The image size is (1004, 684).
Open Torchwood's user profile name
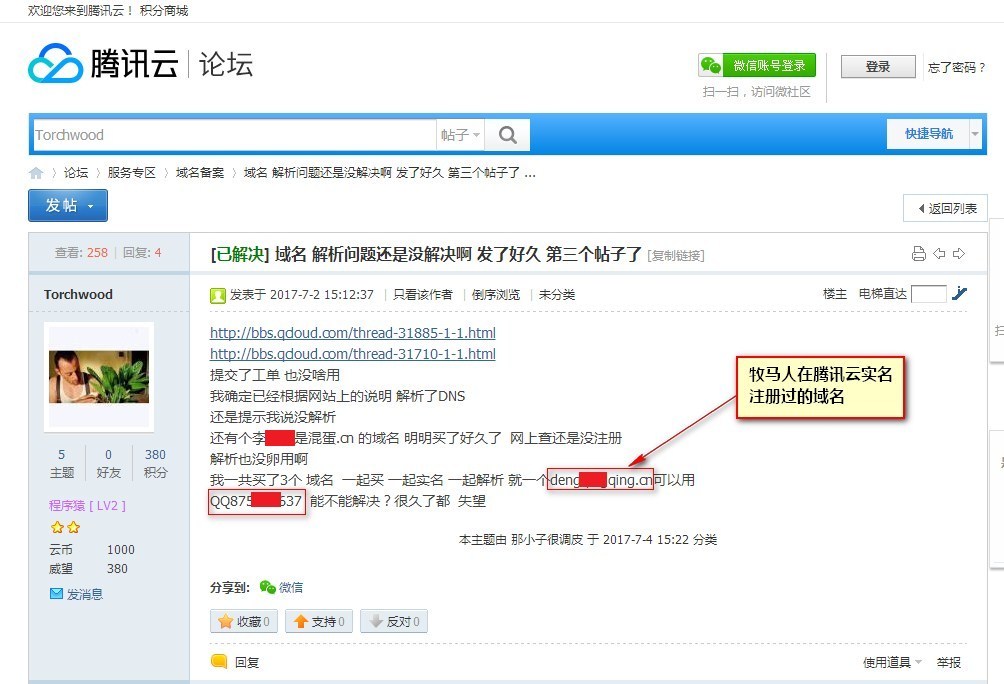point(78,294)
